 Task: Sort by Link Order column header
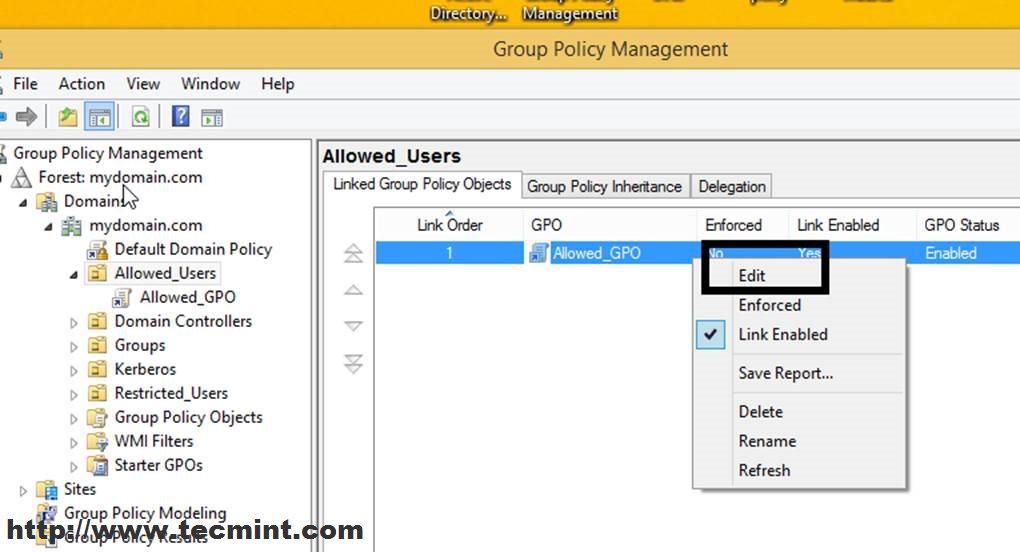449,225
